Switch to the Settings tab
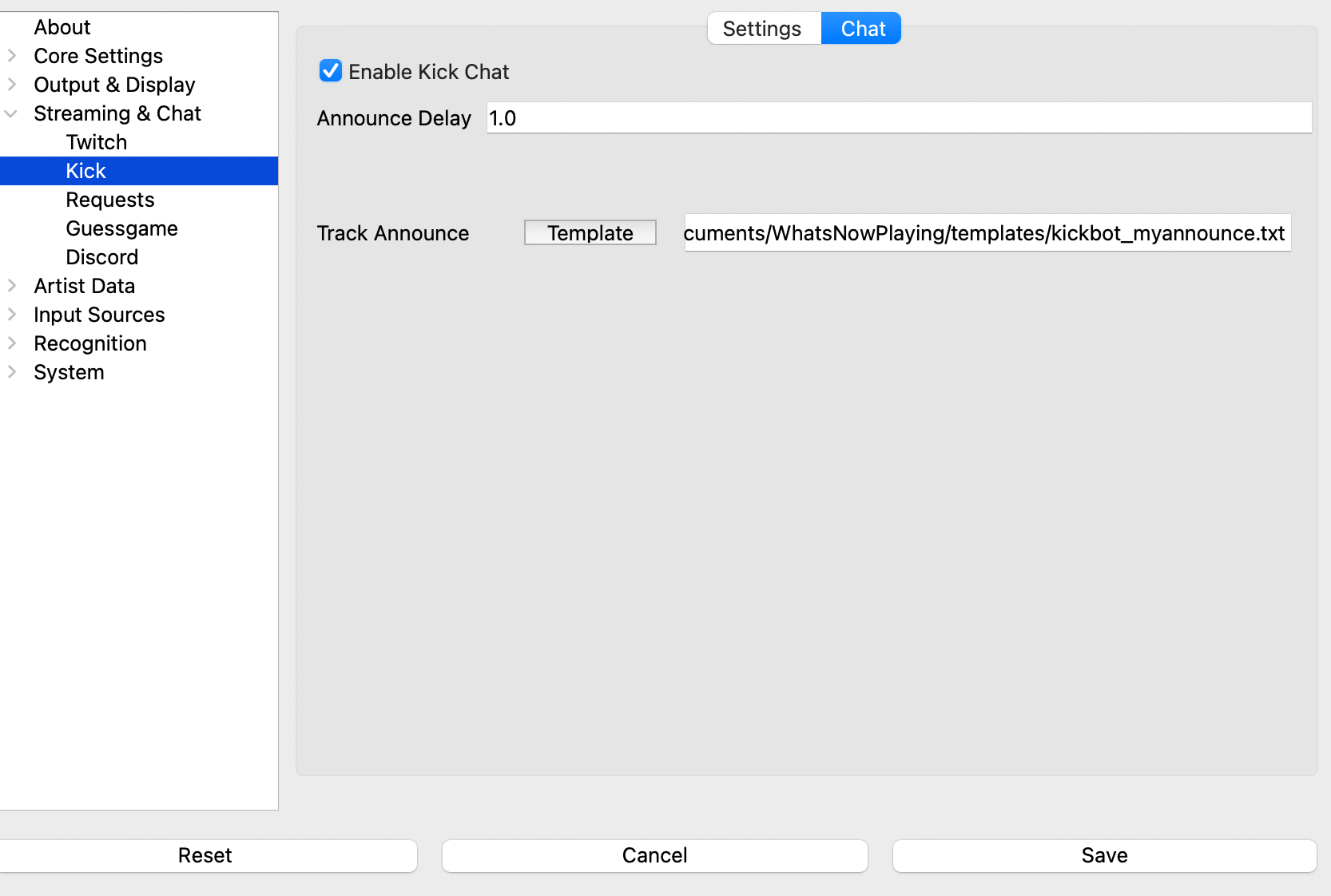 762,28
